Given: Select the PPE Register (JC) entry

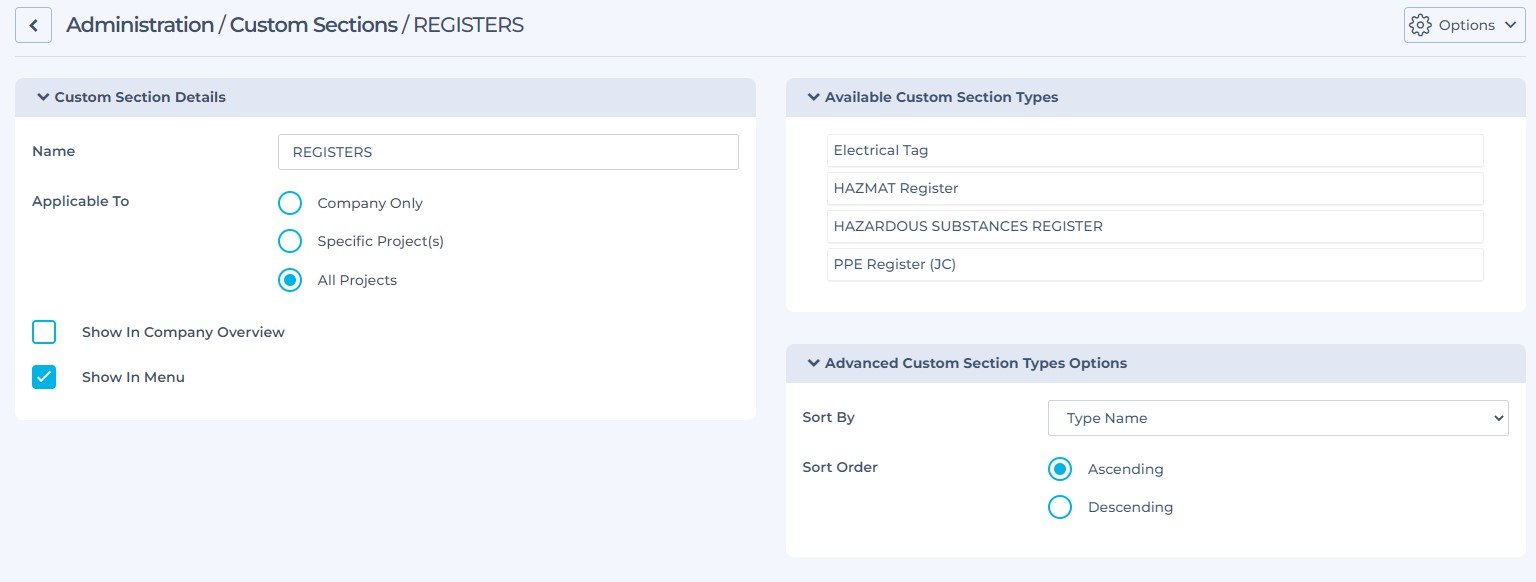Looking at the screenshot, I should [1154, 264].
